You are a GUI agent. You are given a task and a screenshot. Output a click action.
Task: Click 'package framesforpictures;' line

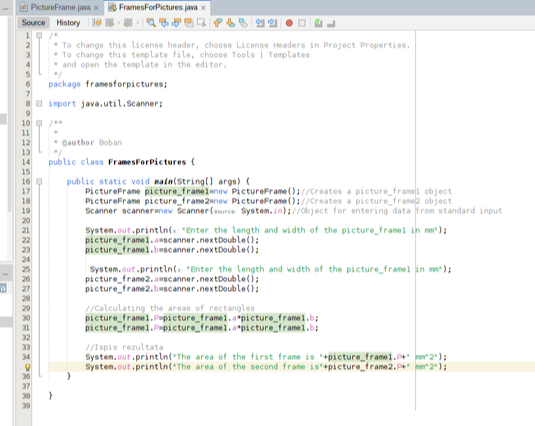(108, 84)
